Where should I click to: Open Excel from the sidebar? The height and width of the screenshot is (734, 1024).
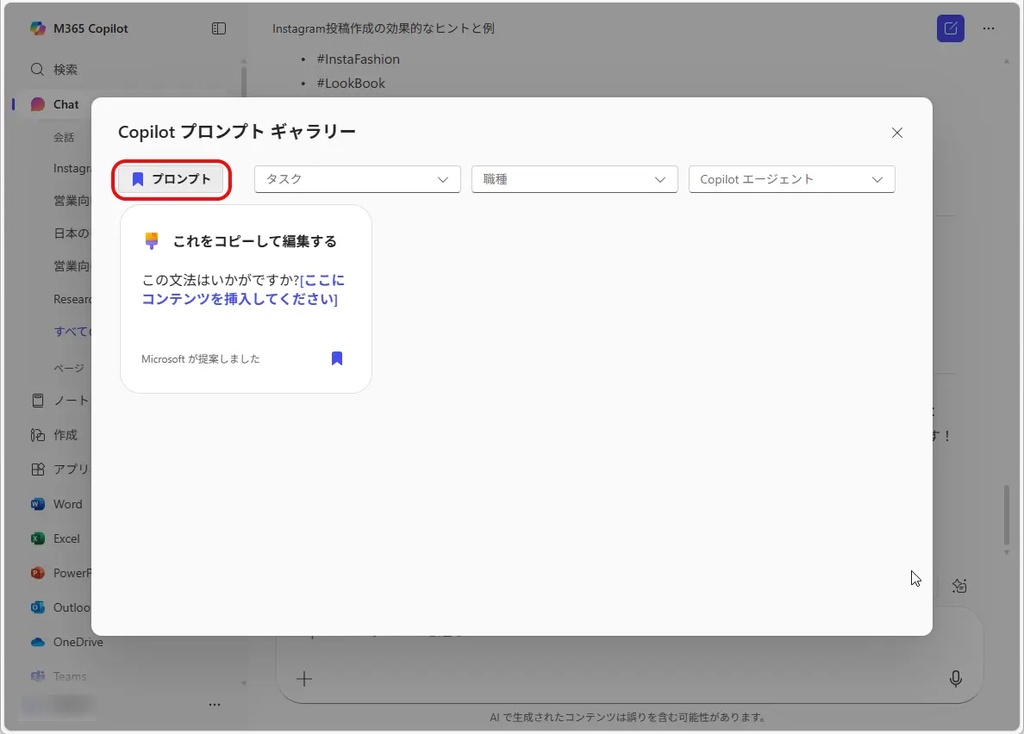[66, 538]
